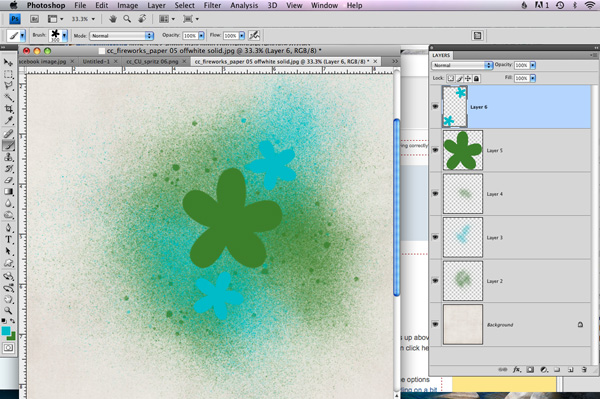
Task: Open the brush Mode dropdown
Action: click(122, 36)
